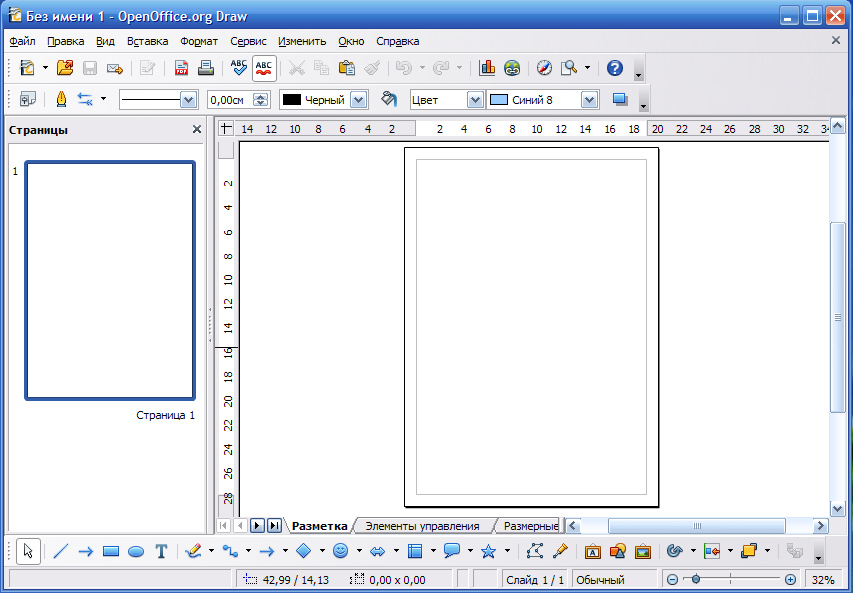Select the Страница 1 thumbnail
Image resolution: width=853 pixels, height=593 pixels.
click(x=110, y=281)
